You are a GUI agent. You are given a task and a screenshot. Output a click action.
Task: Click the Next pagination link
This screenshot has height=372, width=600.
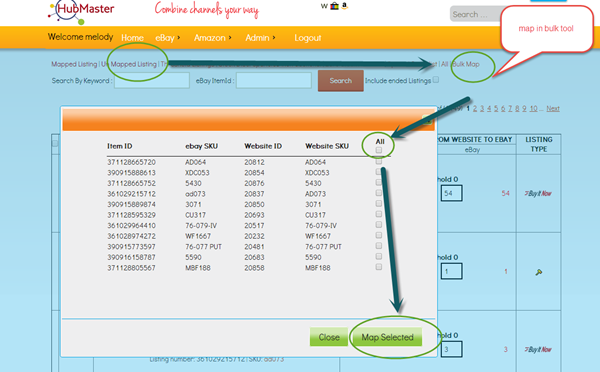(x=553, y=109)
